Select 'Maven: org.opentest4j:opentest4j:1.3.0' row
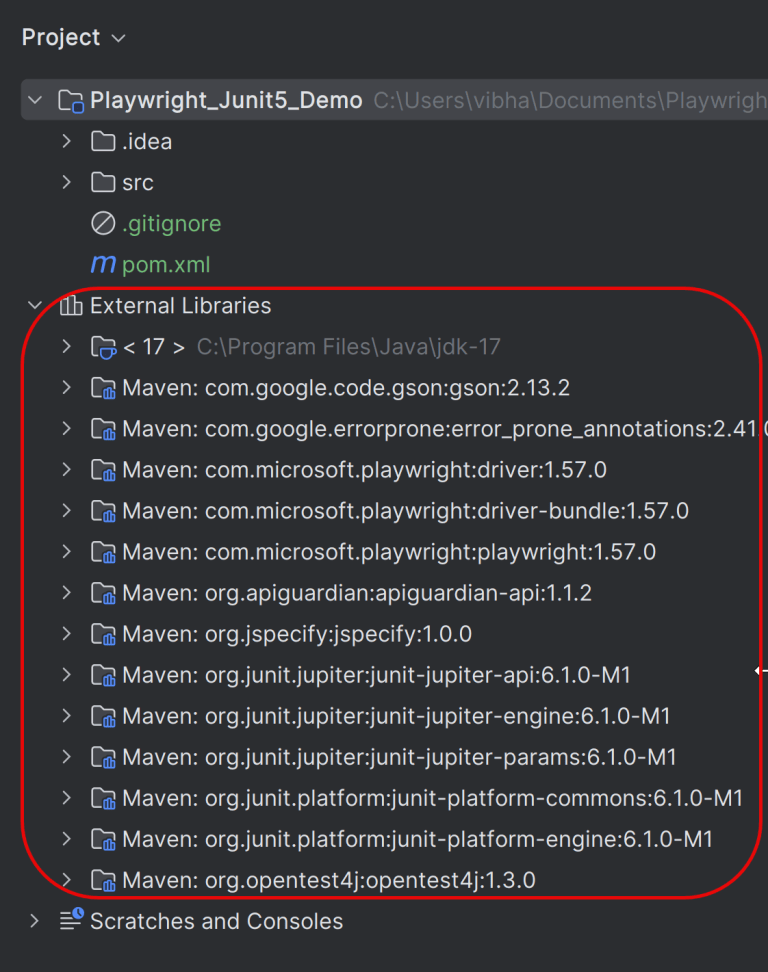Screen dimensions: 768x972 coord(329,880)
